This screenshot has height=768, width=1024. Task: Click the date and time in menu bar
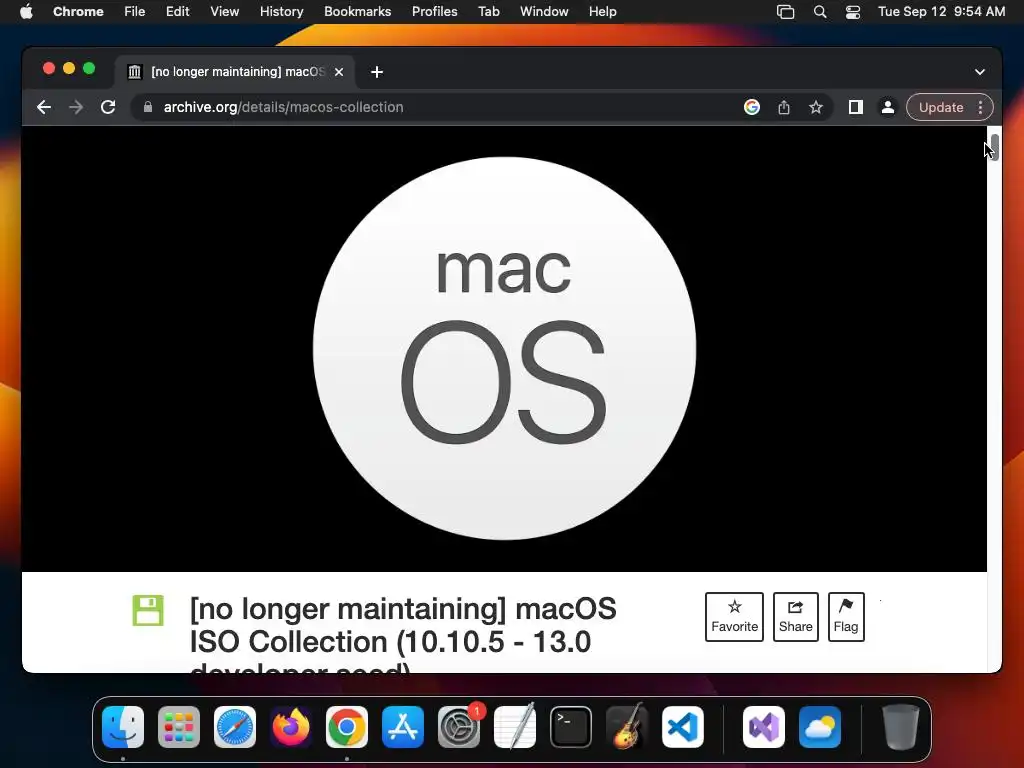pos(941,12)
